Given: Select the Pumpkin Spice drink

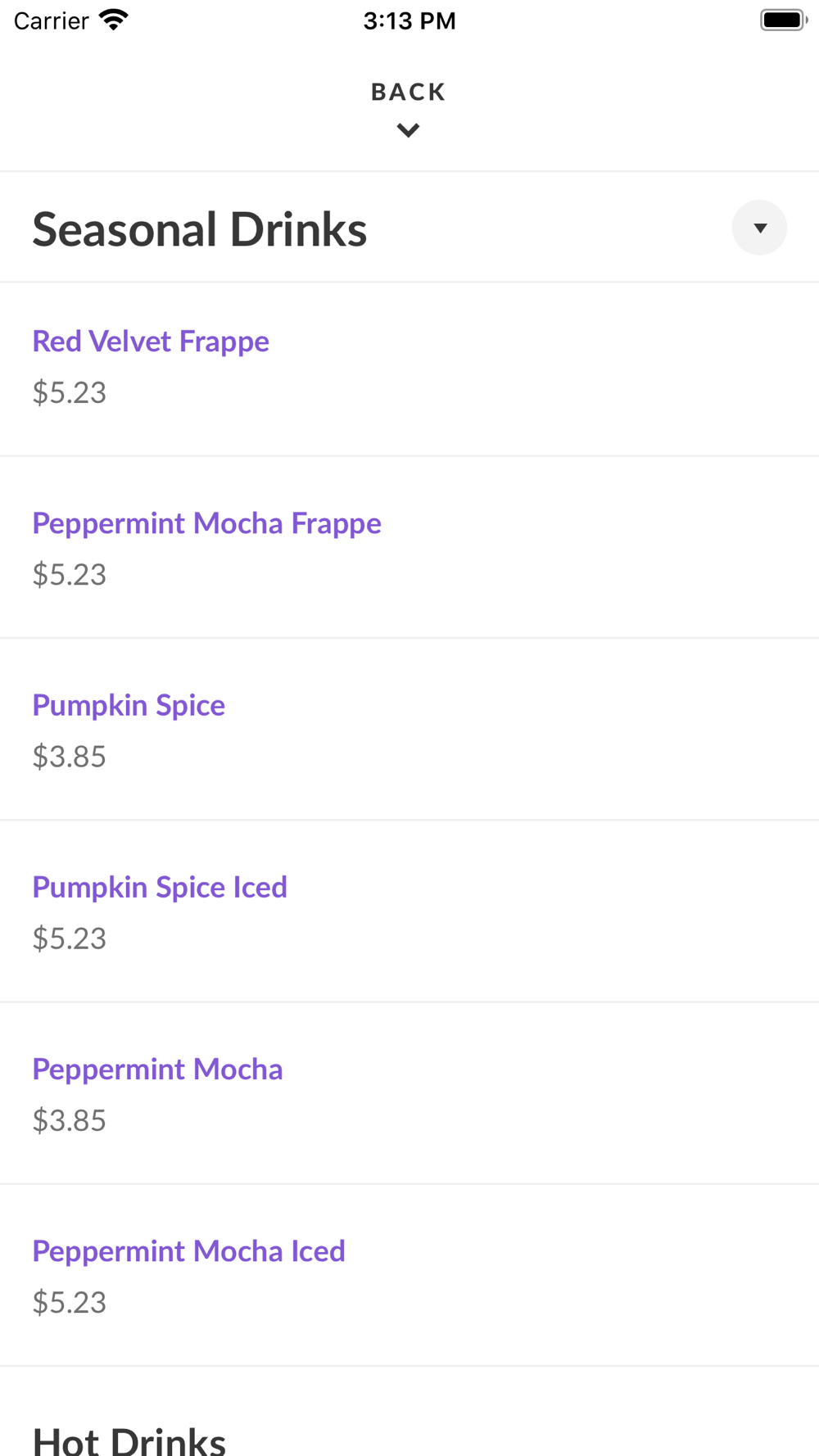Looking at the screenshot, I should [129, 705].
